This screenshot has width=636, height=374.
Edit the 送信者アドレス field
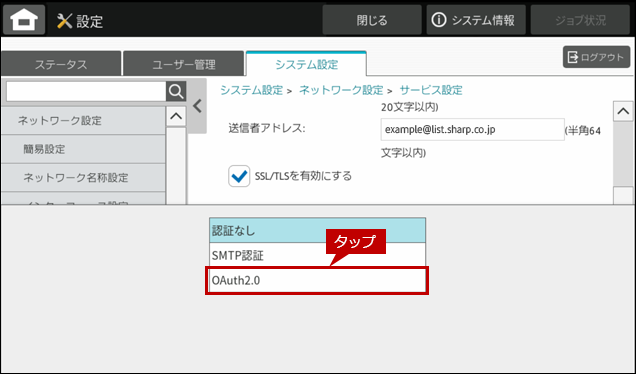tap(473, 129)
